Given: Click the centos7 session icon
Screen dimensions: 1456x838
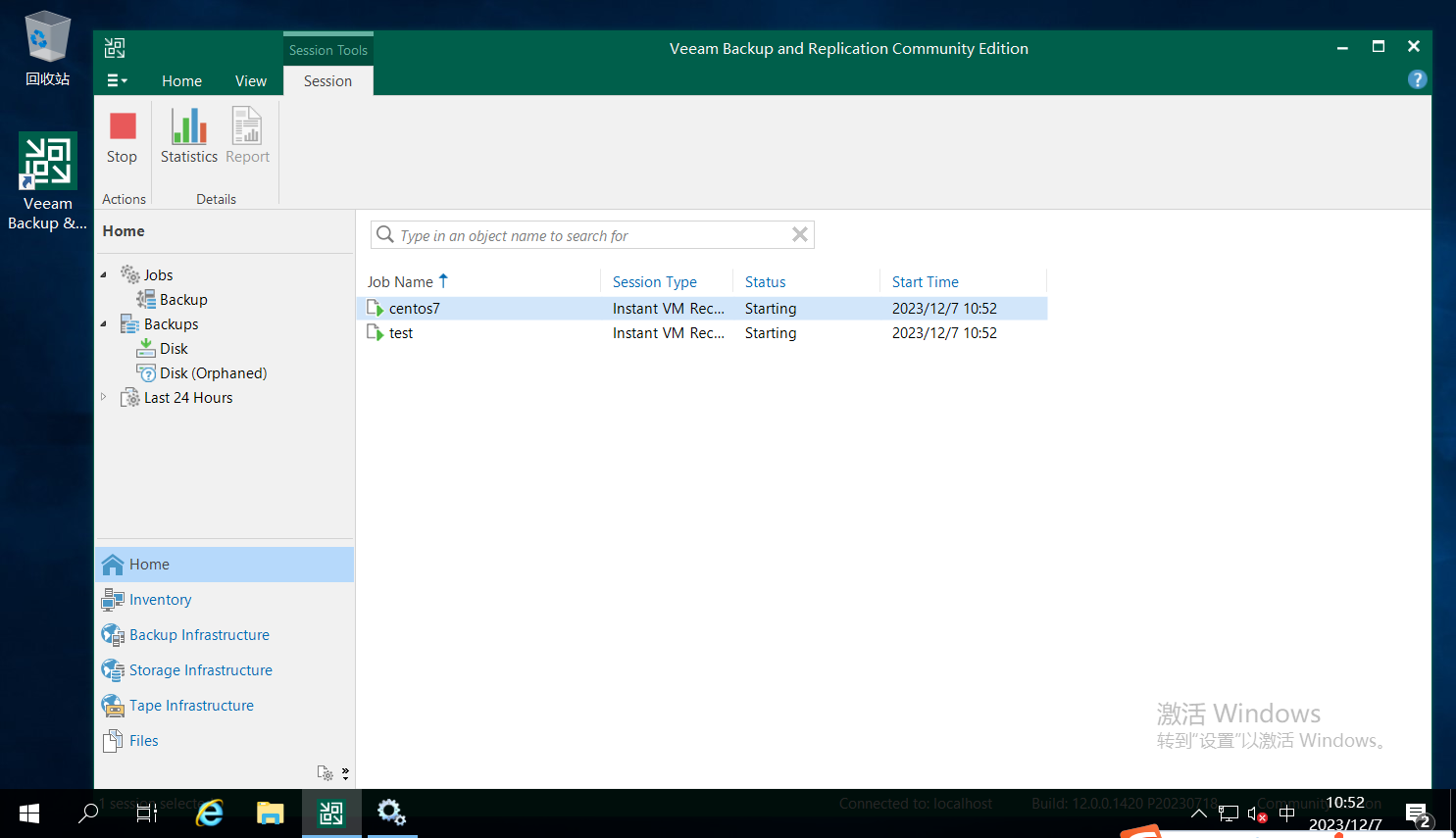Looking at the screenshot, I should pos(375,308).
